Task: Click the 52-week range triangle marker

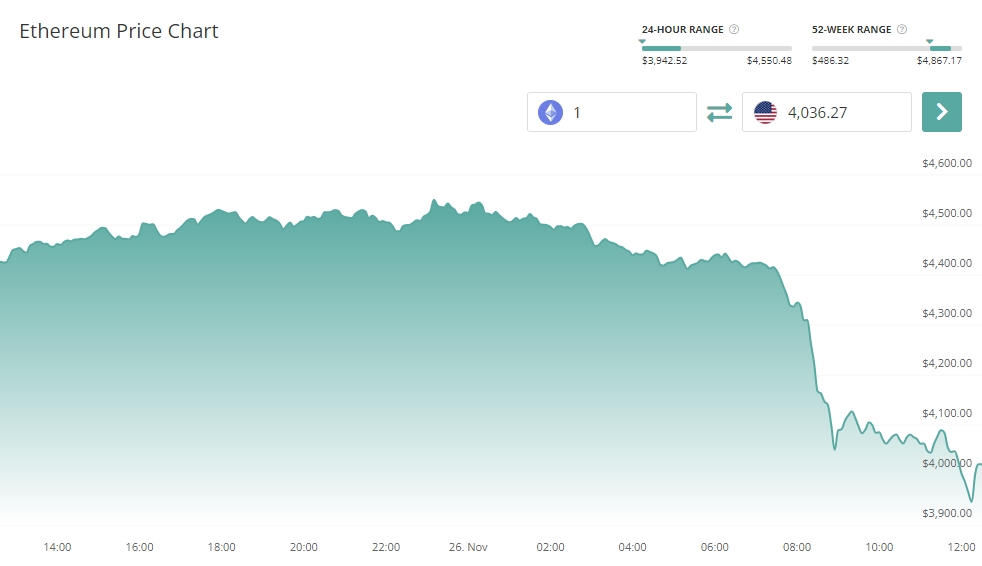Action: [930, 41]
